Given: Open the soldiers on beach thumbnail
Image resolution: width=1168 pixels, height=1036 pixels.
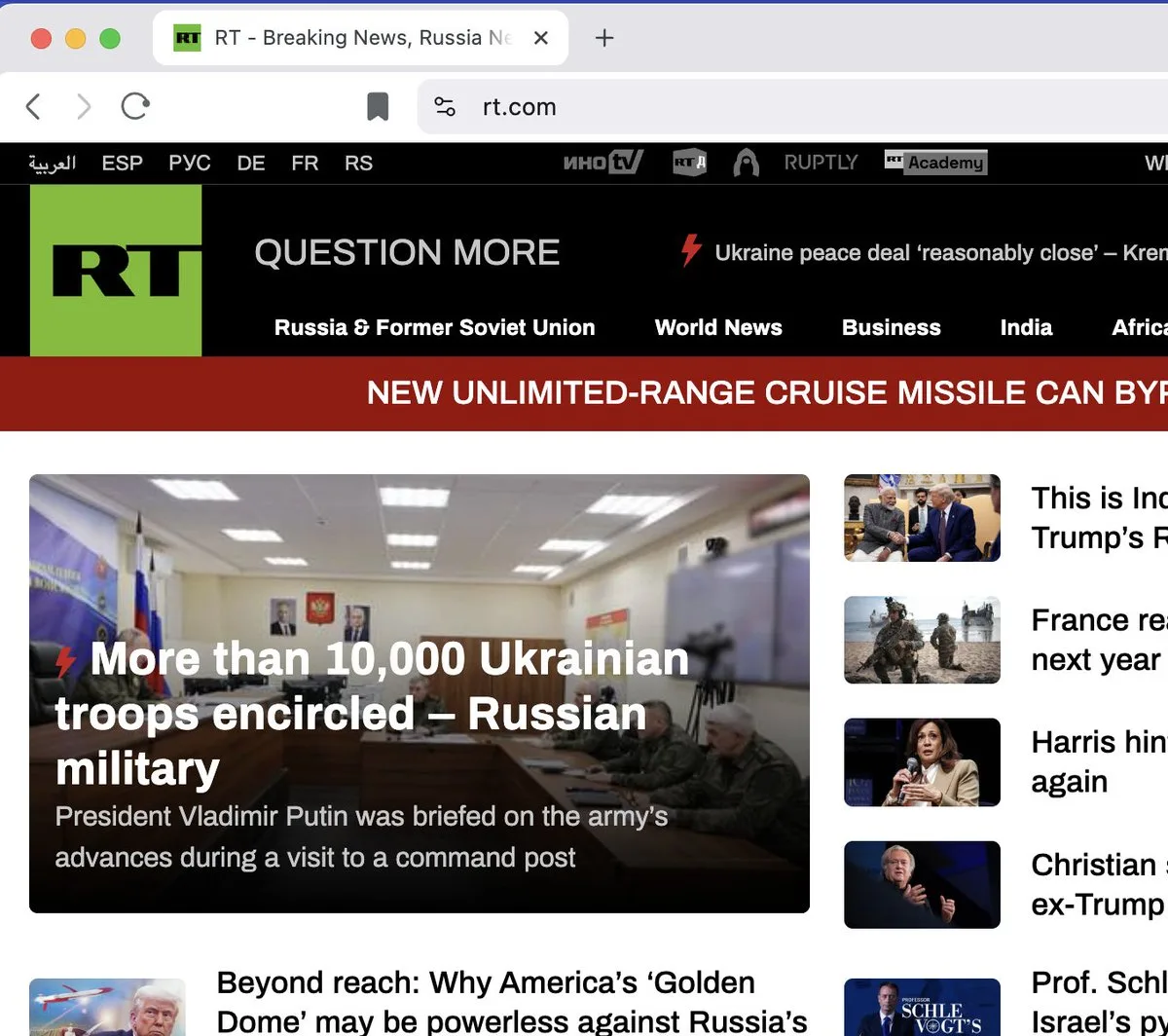Looking at the screenshot, I should (x=922, y=640).
